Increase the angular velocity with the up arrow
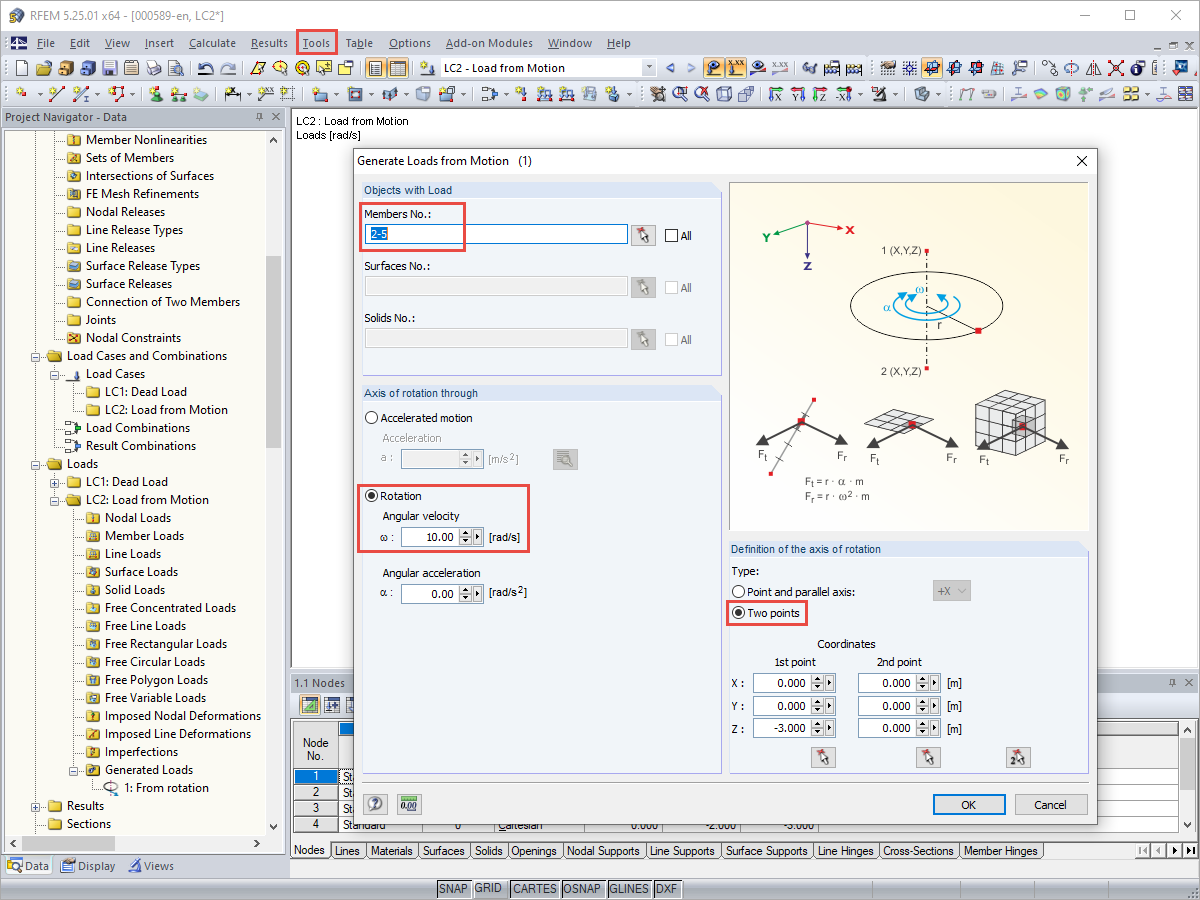The width and height of the screenshot is (1200, 900). point(465,533)
